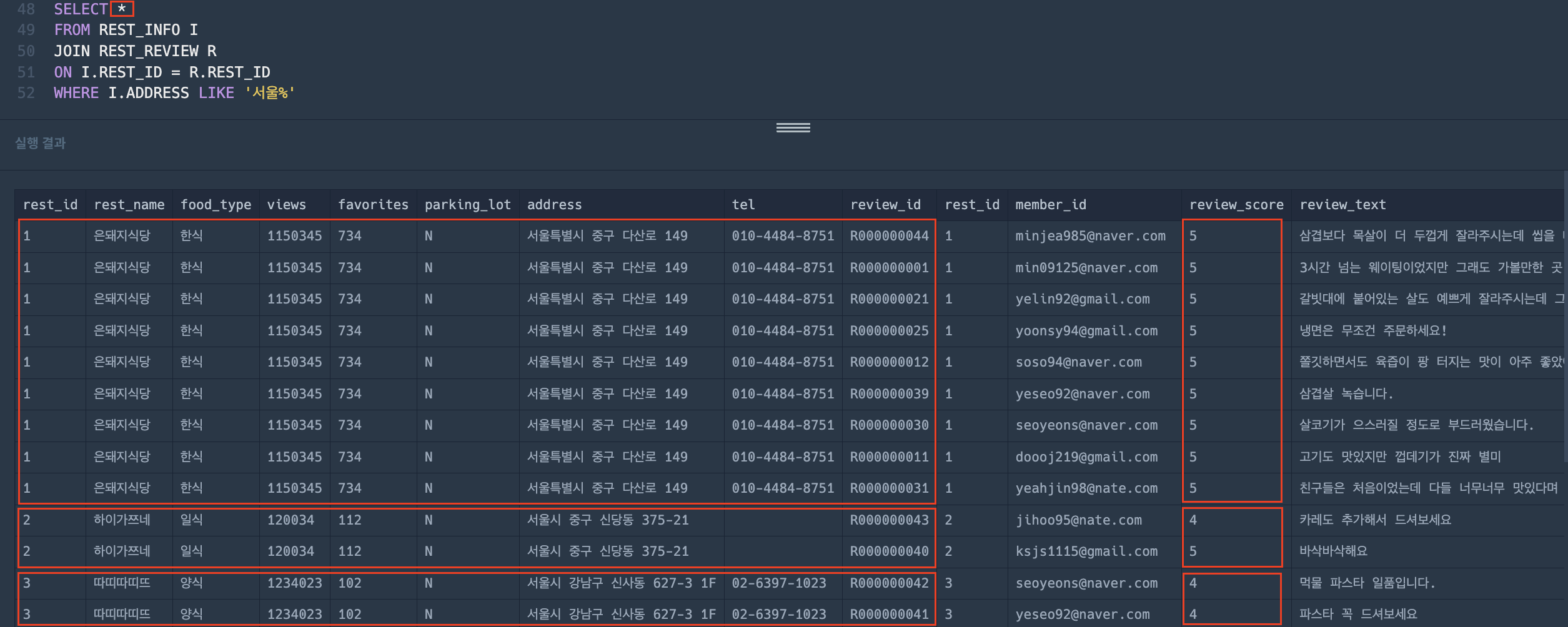Click the asterisk in the SELECT statement
Viewport: 1568px width, 627px height.
click(x=122, y=9)
